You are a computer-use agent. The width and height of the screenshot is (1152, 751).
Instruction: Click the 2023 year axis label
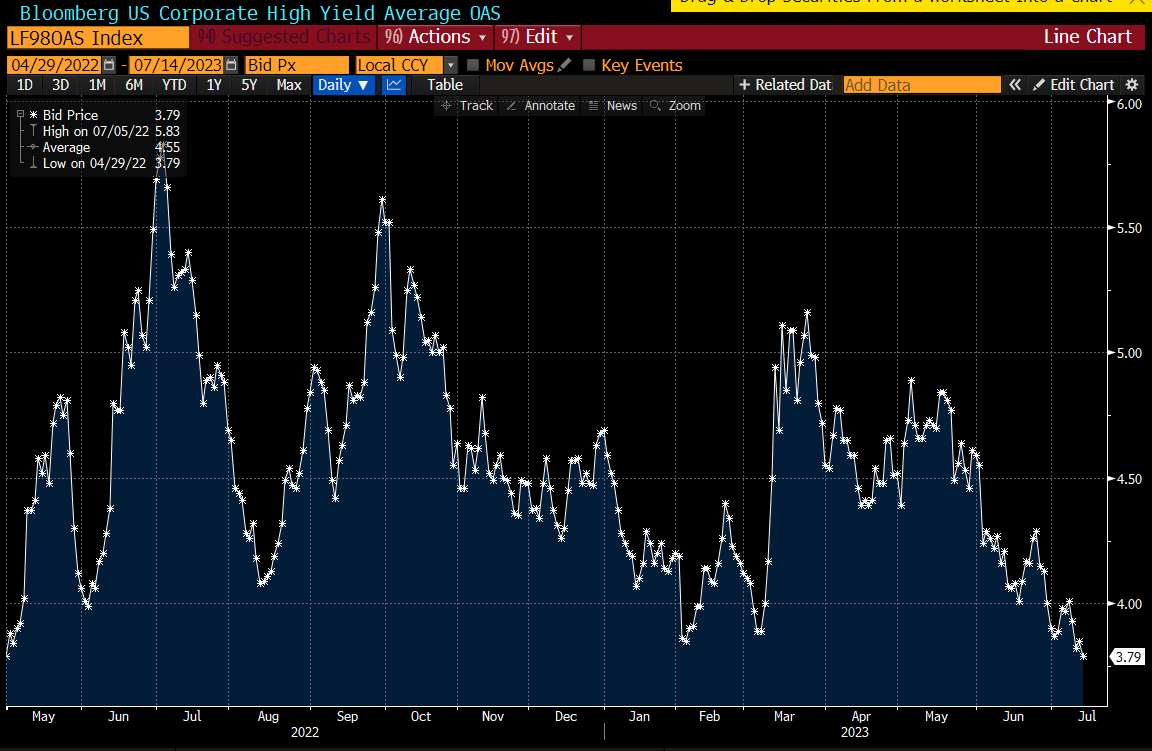854,733
